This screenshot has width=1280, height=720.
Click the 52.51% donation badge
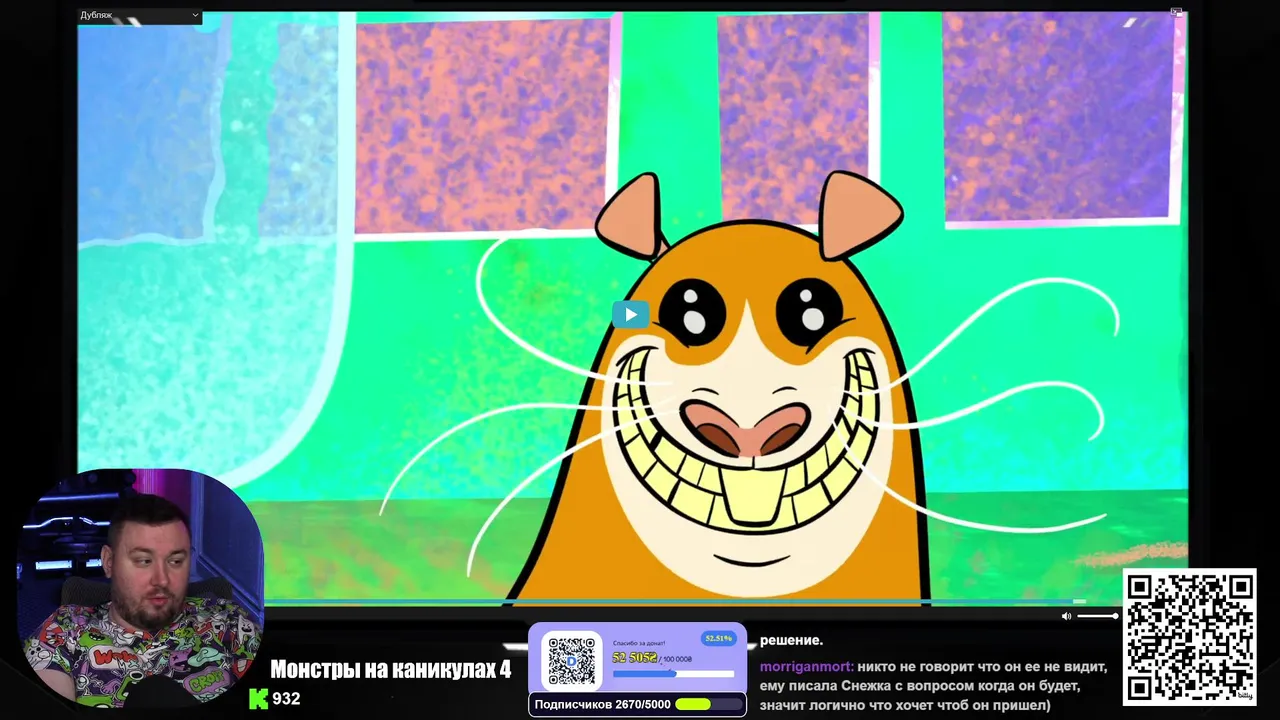[x=718, y=638]
